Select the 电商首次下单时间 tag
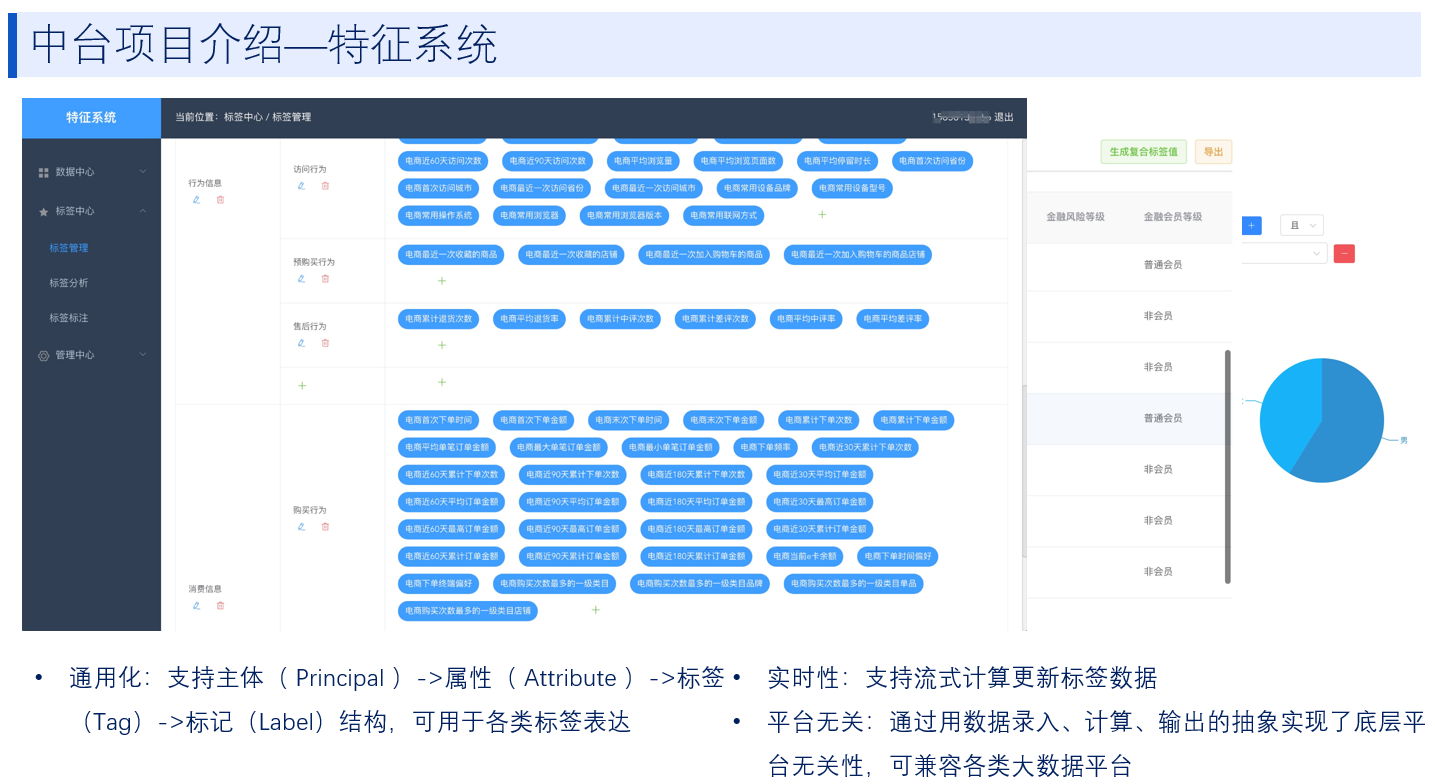This screenshot has width=1435, height=784. pos(438,420)
